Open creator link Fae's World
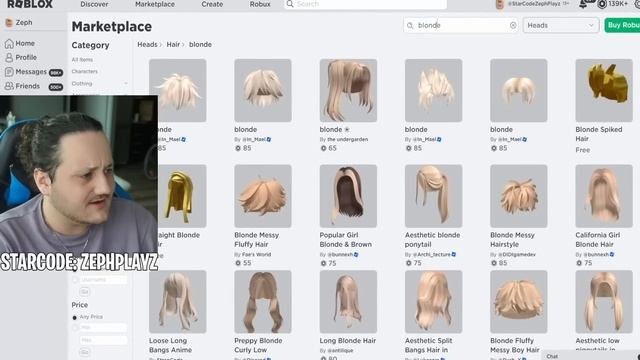 256,254
